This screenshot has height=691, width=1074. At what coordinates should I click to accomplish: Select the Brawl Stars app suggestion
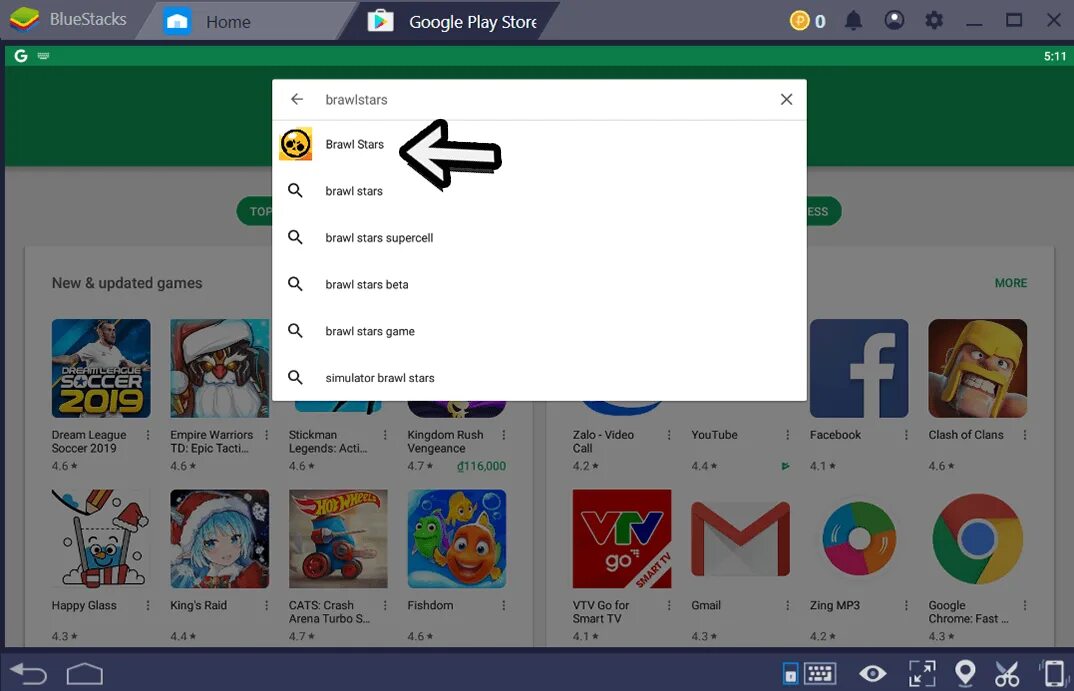[x=539, y=145]
